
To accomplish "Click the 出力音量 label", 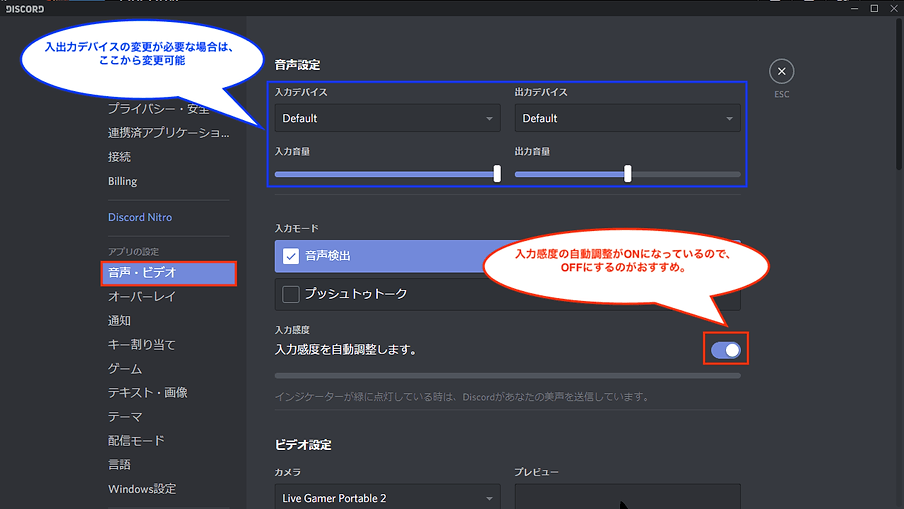I will [532, 152].
